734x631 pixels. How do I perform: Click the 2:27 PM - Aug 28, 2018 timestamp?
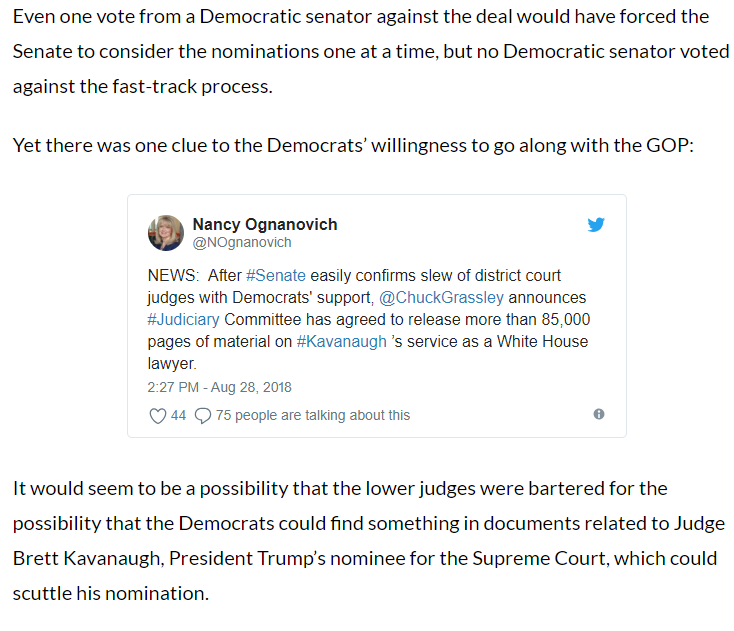(219, 387)
